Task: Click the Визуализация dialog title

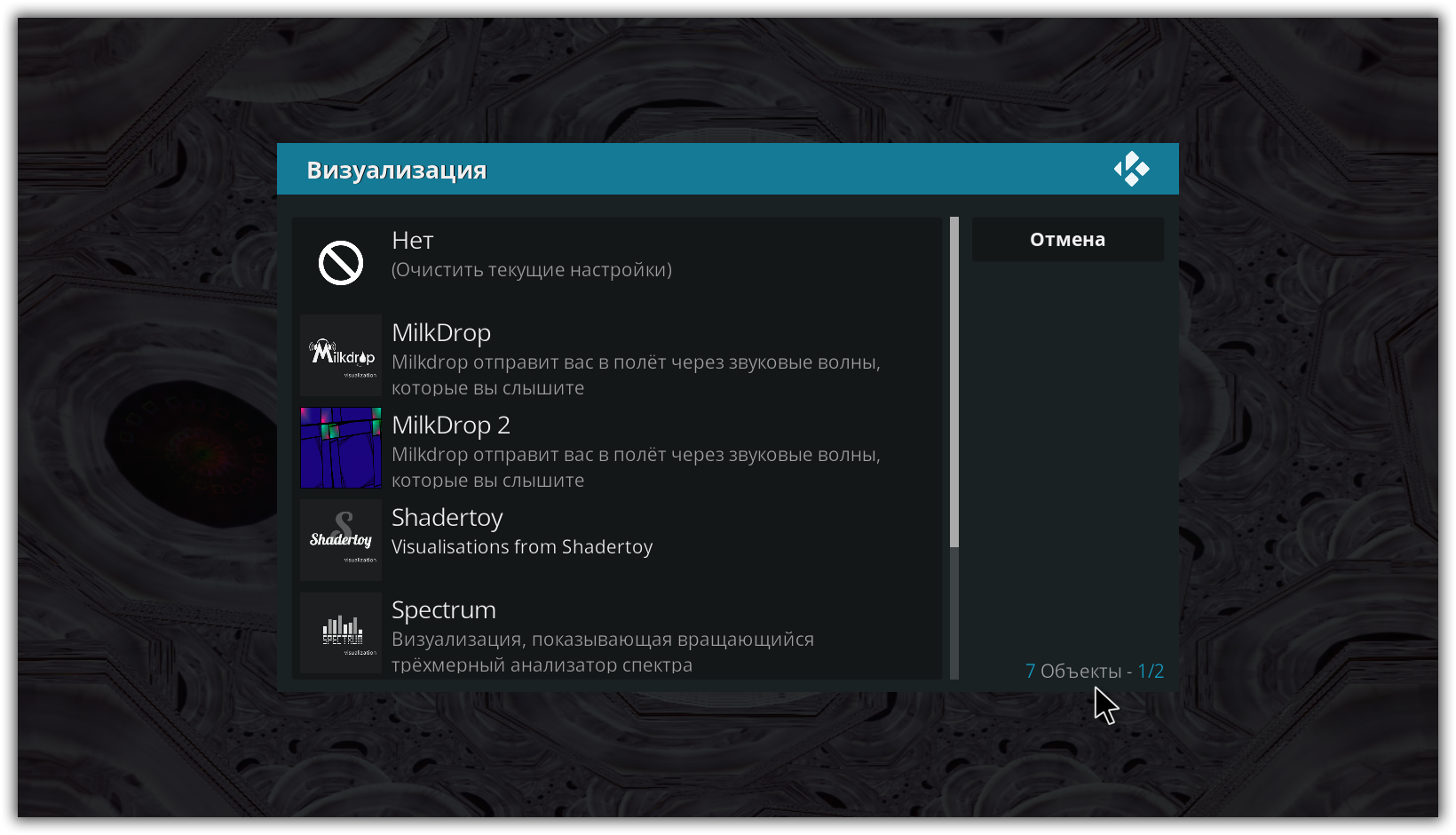Action: (x=397, y=170)
